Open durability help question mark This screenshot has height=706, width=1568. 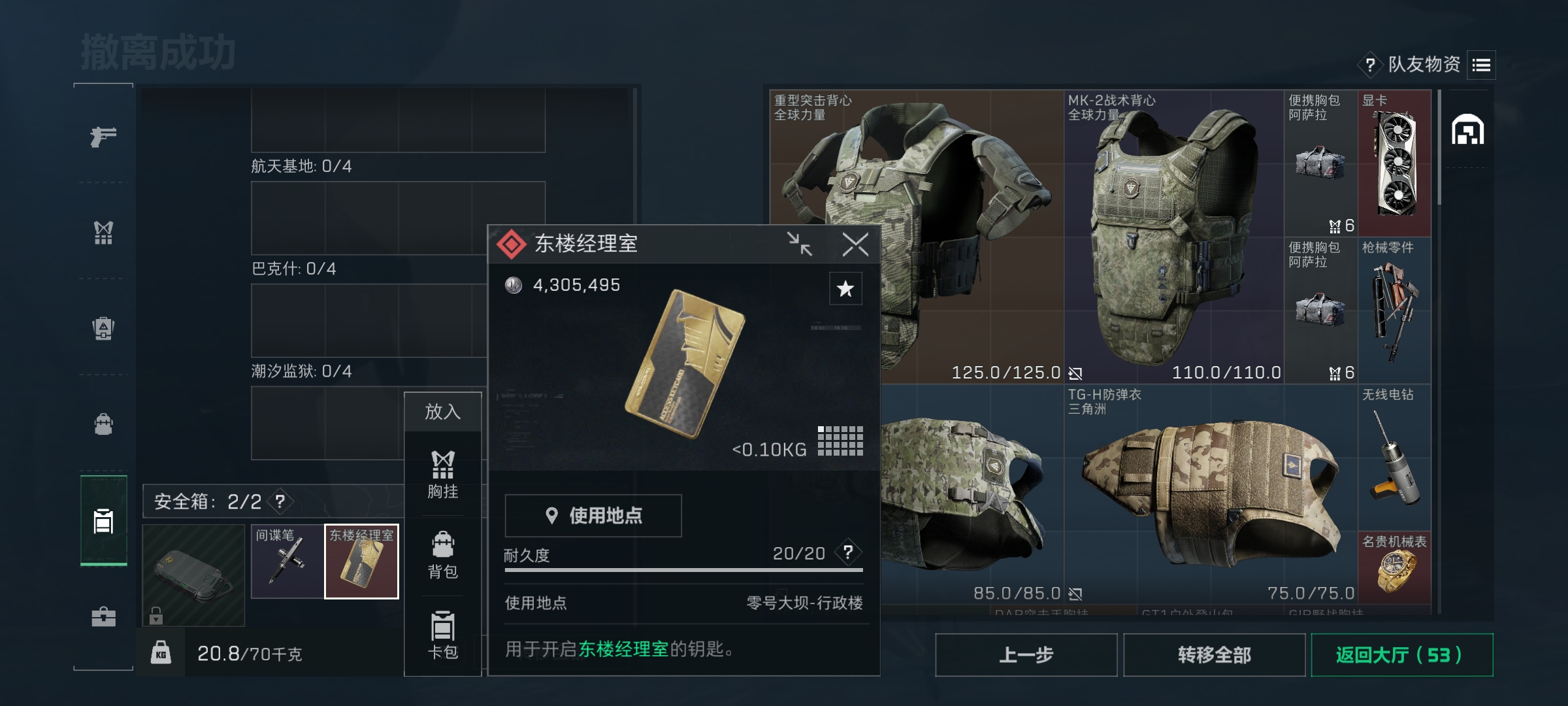(848, 553)
